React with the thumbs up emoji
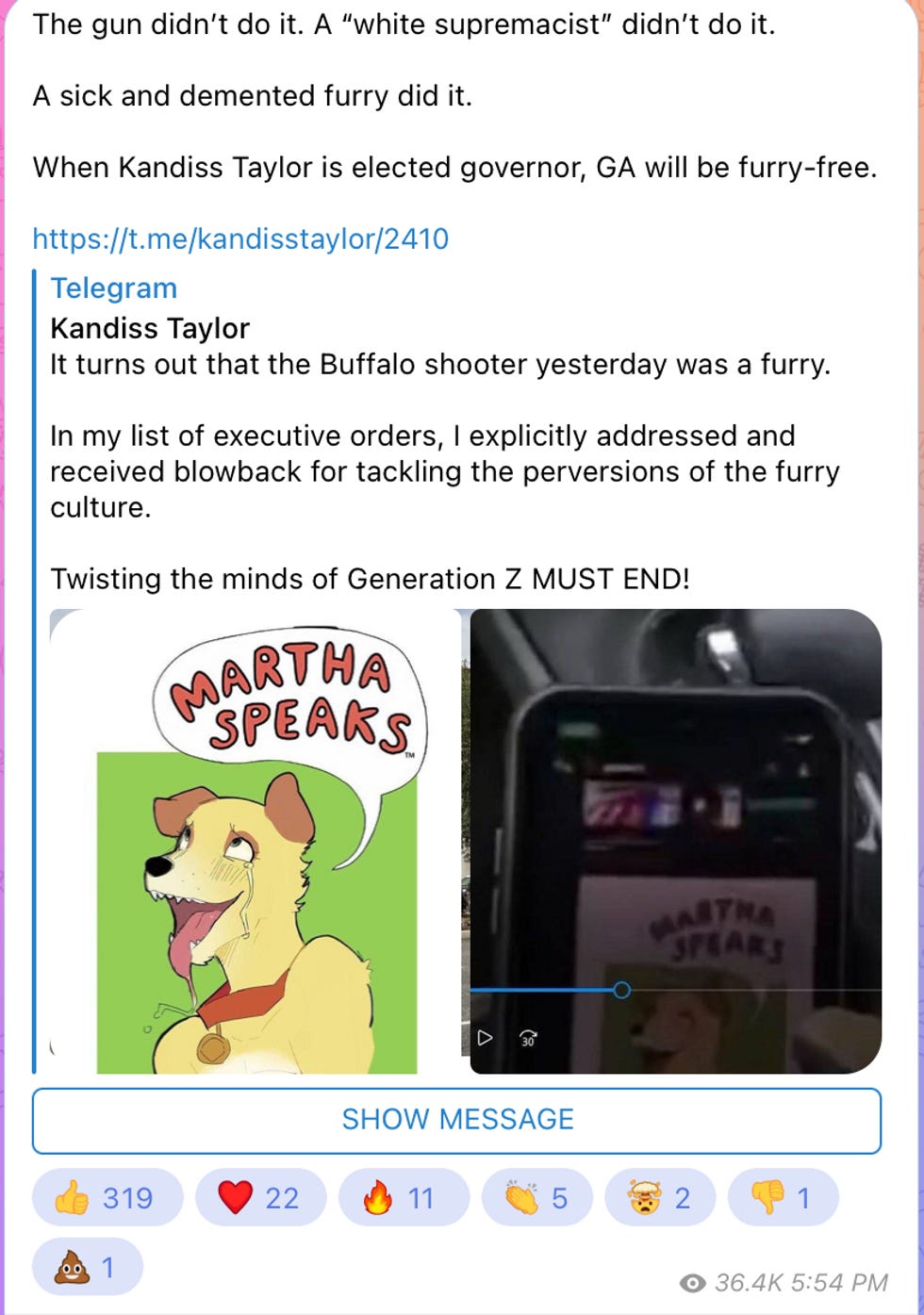The width and height of the screenshot is (924, 1315). (107, 1198)
